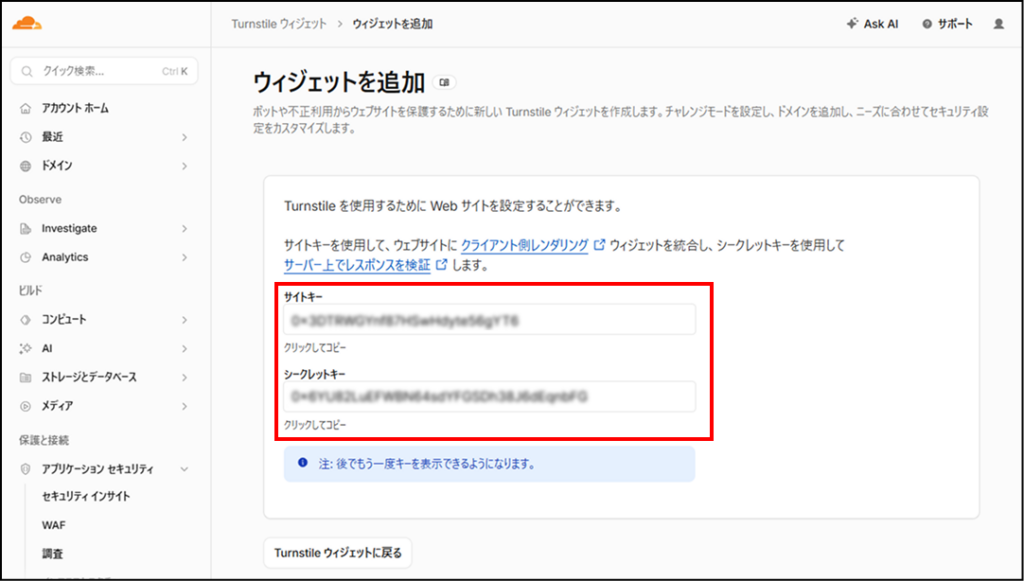Click Turnstile ウィジェットに戻る button
1024x581 pixels.
pyautogui.click(x=338, y=553)
